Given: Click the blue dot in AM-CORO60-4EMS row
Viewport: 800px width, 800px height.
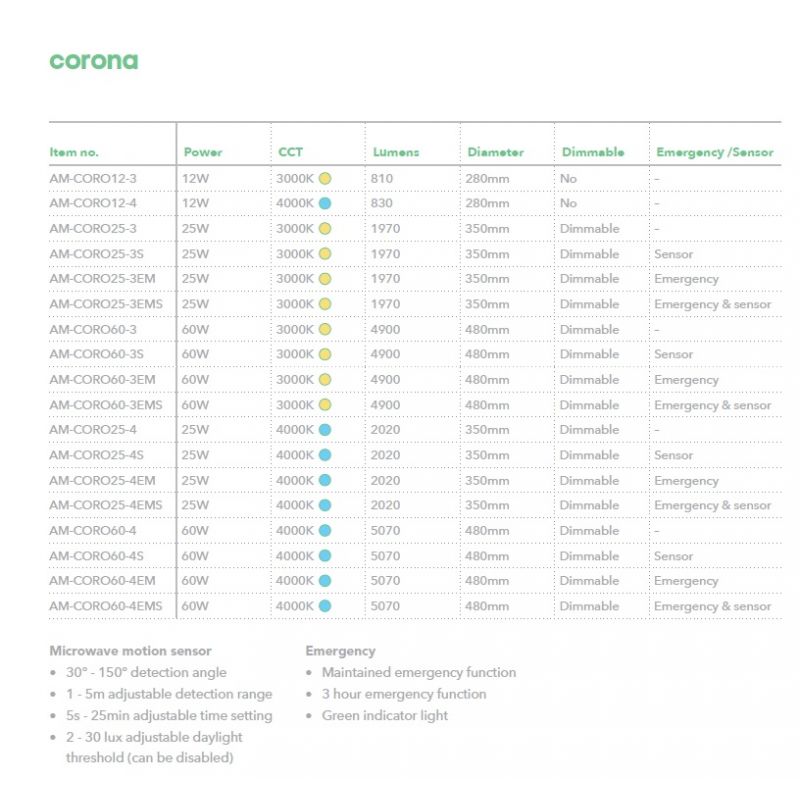Looking at the screenshot, I should [325, 606].
